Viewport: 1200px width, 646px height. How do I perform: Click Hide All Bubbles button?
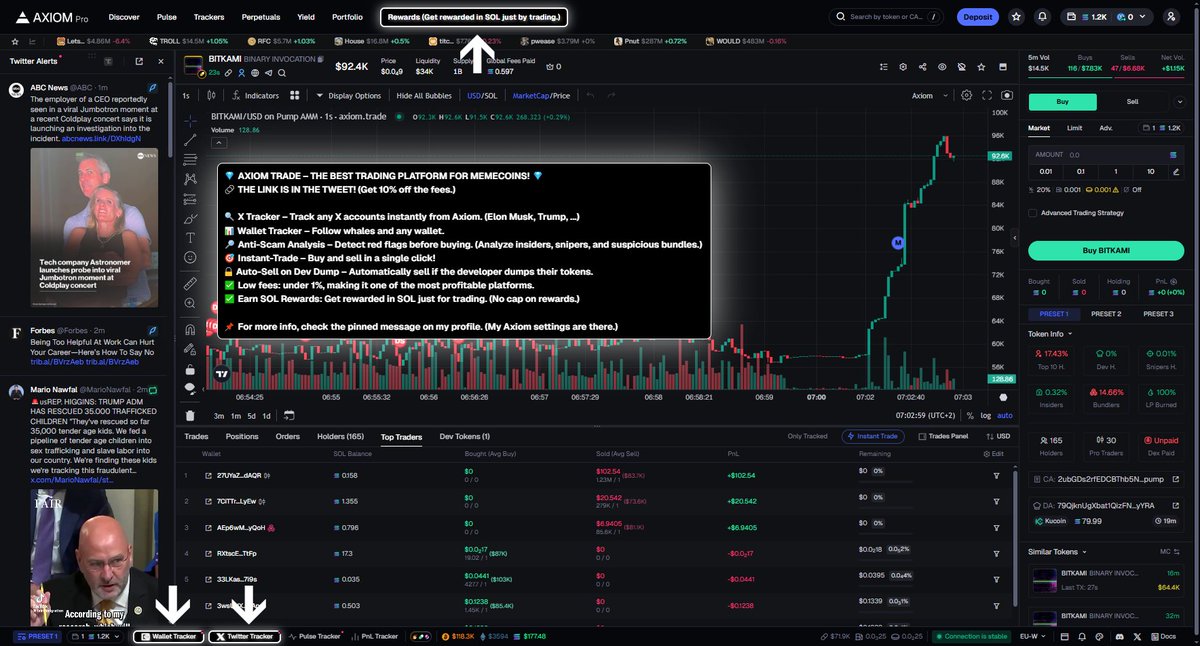point(424,96)
